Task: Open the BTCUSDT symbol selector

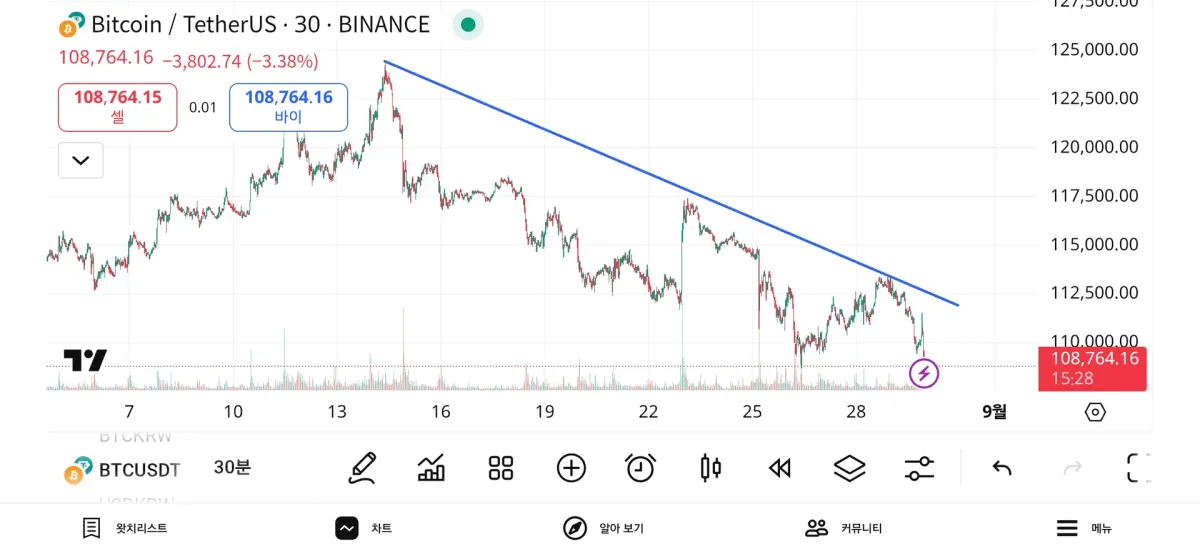Action: click(x=123, y=469)
